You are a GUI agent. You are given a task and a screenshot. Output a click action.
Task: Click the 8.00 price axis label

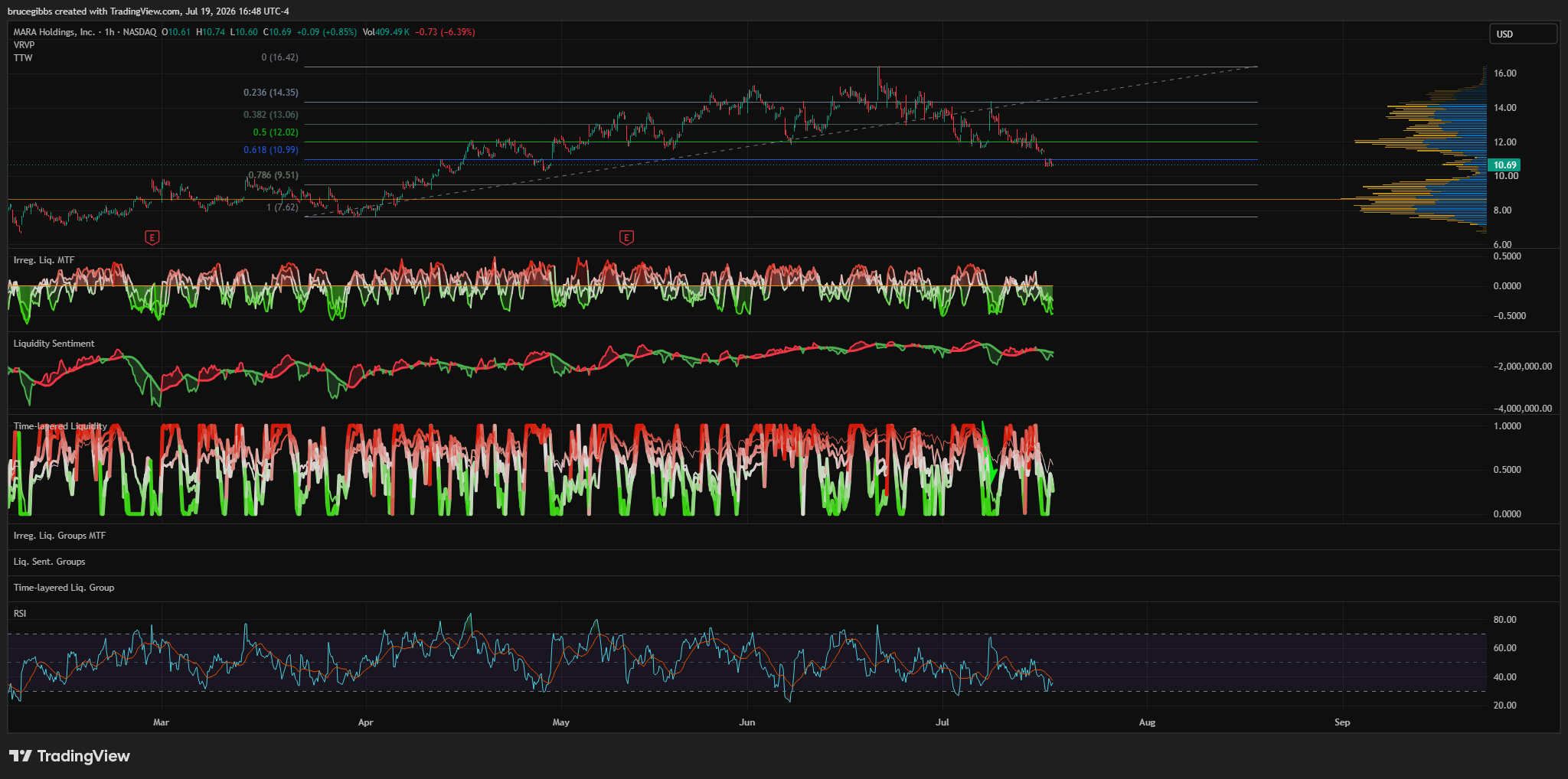[x=1503, y=210]
